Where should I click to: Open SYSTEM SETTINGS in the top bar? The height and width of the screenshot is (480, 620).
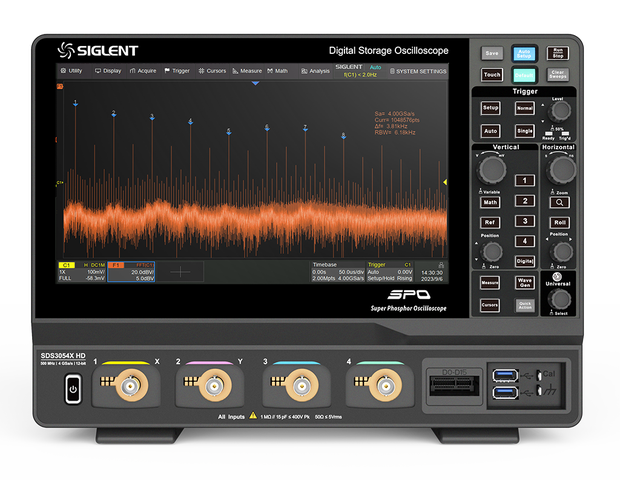pyautogui.click(x=418, y=71)
